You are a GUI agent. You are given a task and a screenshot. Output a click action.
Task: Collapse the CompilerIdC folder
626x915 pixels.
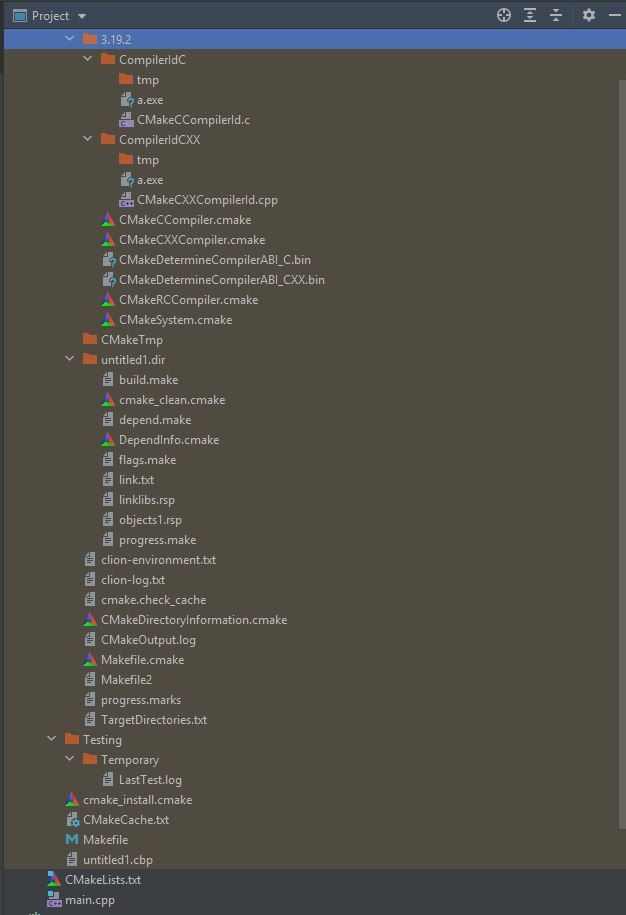(88, 58)
